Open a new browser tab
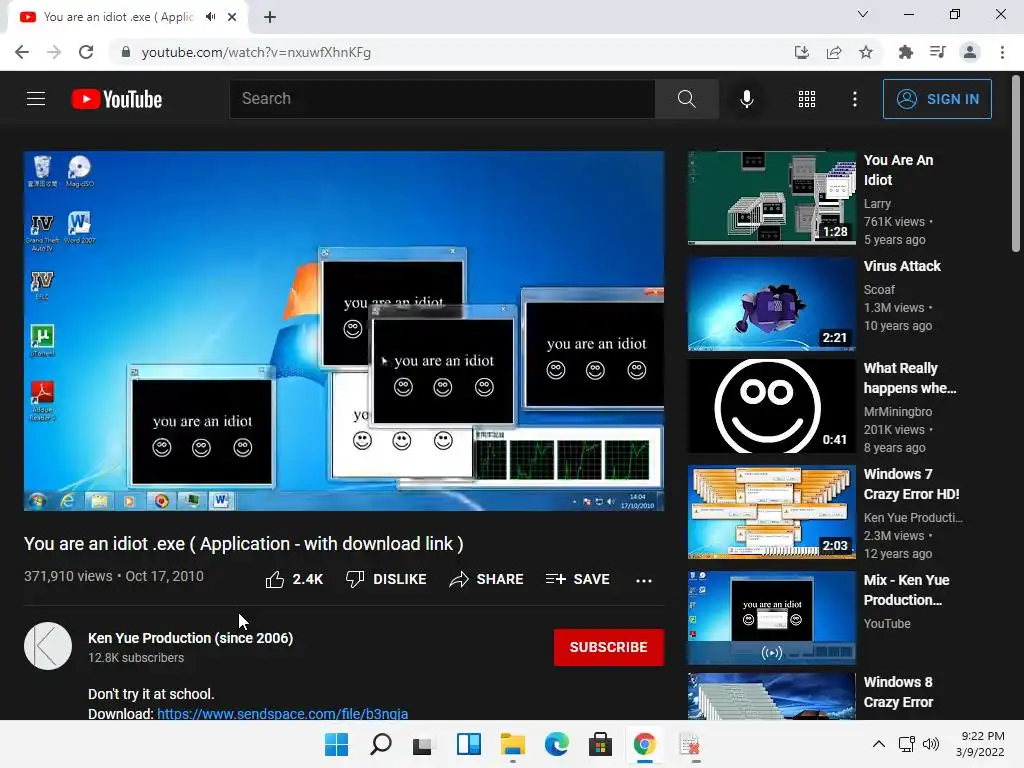Screen dimensions: 1024x768 tap(270, 17)
